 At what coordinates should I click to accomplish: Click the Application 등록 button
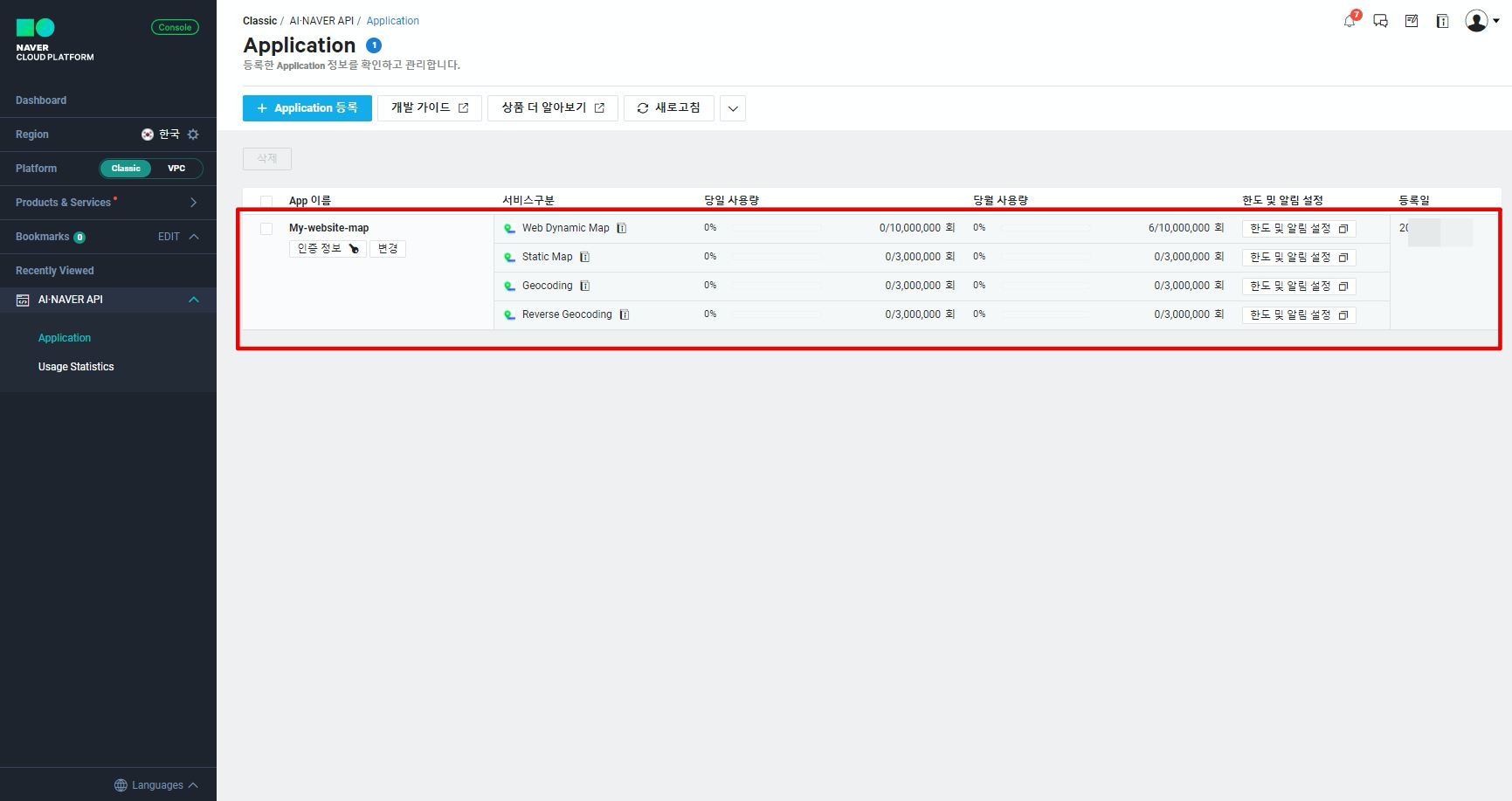coord(307,108)
